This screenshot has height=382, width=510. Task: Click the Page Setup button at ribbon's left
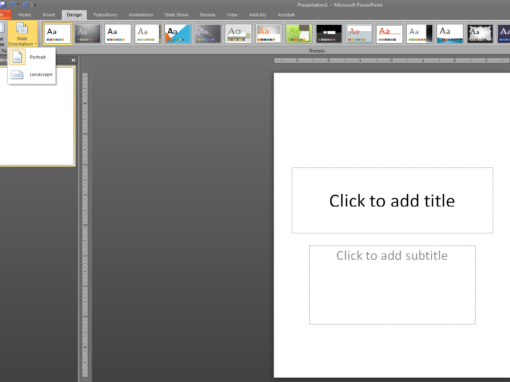coord(2,34)
